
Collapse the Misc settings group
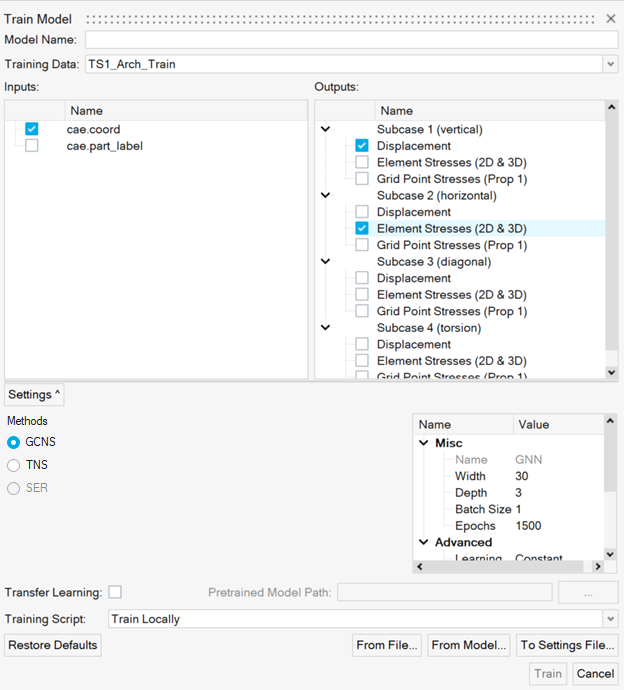click(x=423, y=443)
